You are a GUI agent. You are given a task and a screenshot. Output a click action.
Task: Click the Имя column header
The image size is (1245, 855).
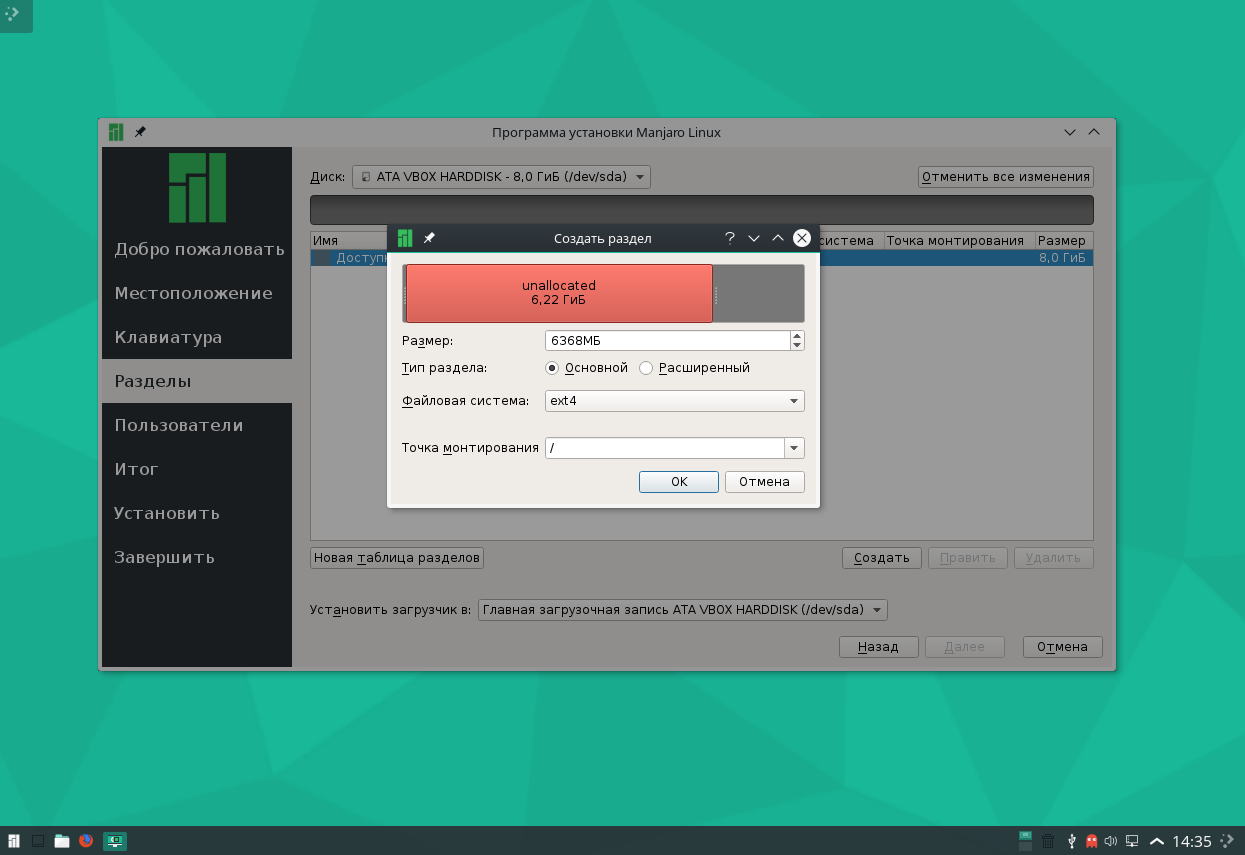point(348,241)
